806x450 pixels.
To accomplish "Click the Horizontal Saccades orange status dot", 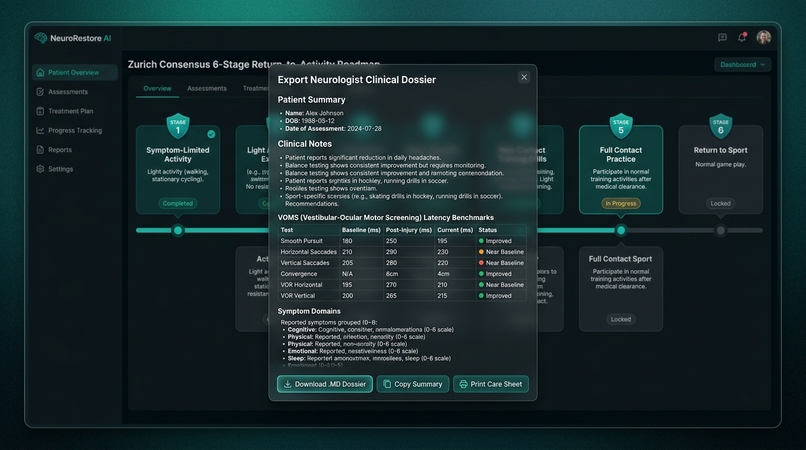I will click(x=481, y=252).
